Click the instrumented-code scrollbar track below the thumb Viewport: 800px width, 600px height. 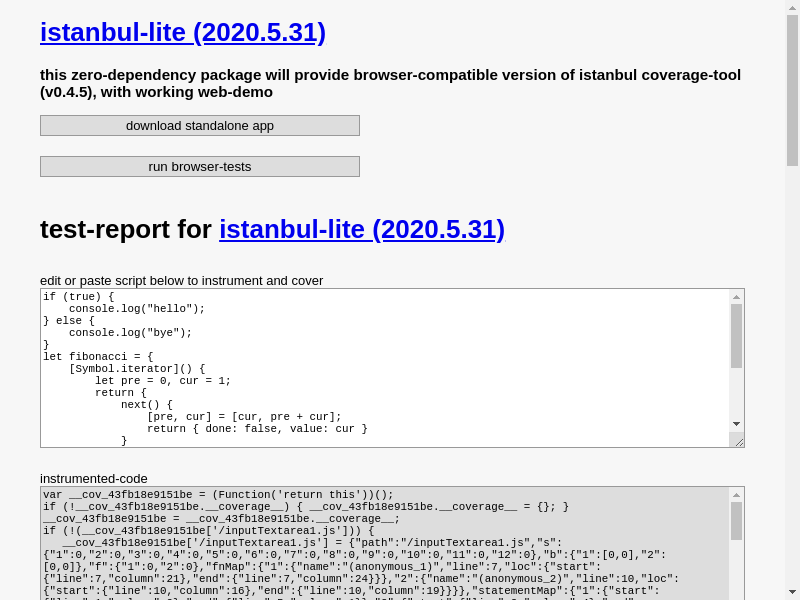[736, 570]
